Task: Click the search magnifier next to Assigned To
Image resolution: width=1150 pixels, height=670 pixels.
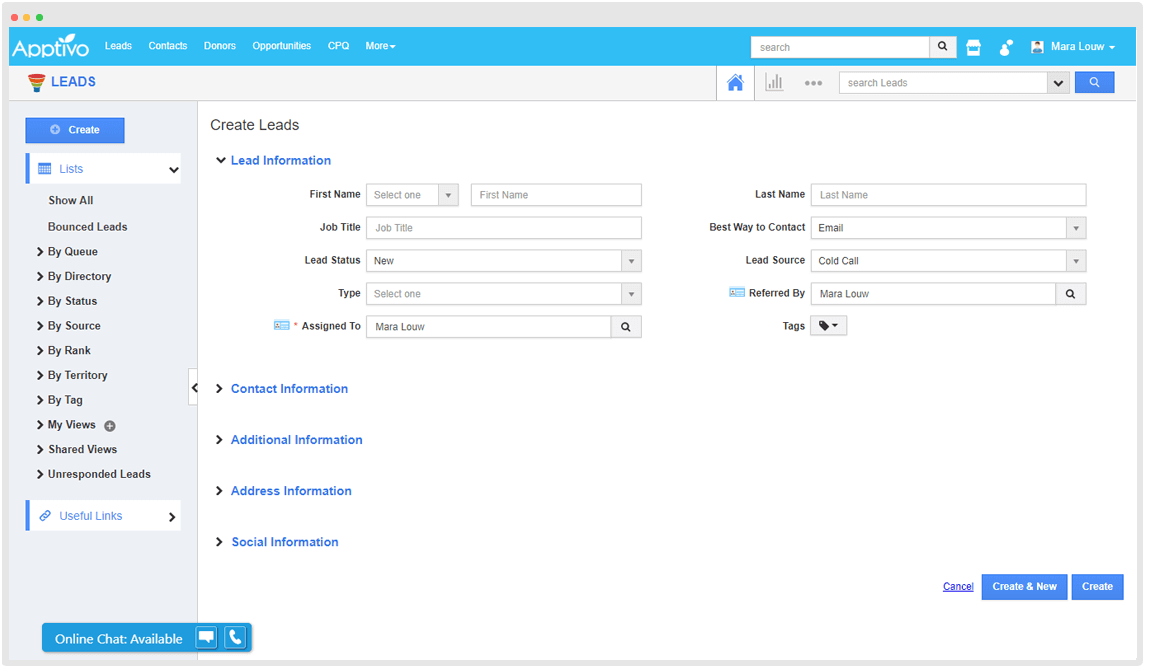Action: coord(626,326)
